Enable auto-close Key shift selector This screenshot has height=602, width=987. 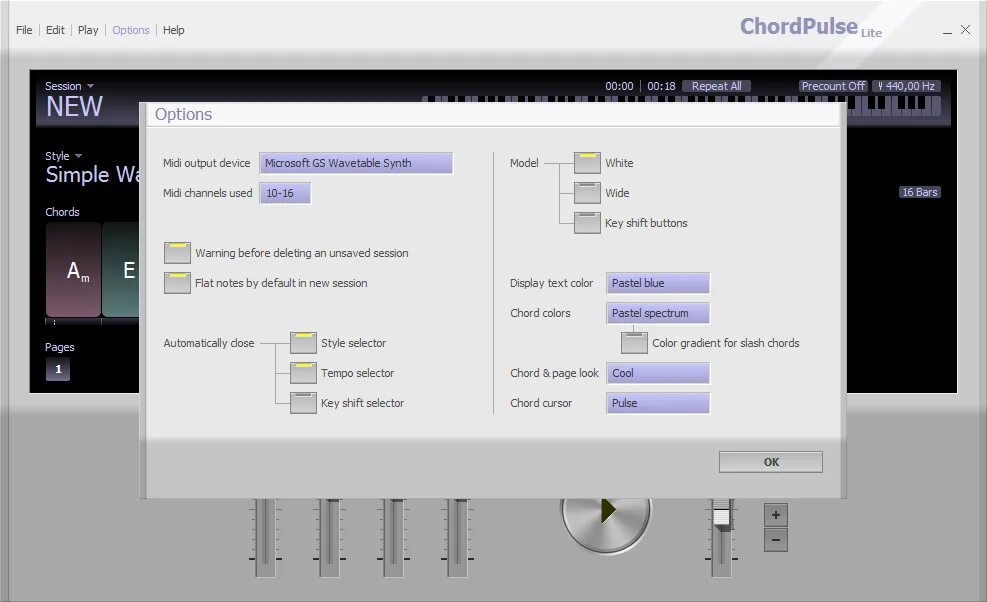303,403
